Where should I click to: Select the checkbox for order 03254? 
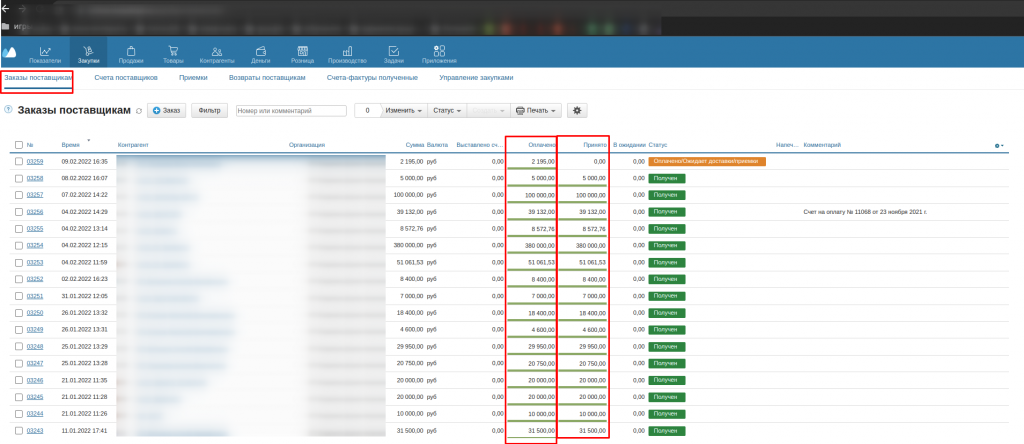pyautogui.click(x=19, y=245)
